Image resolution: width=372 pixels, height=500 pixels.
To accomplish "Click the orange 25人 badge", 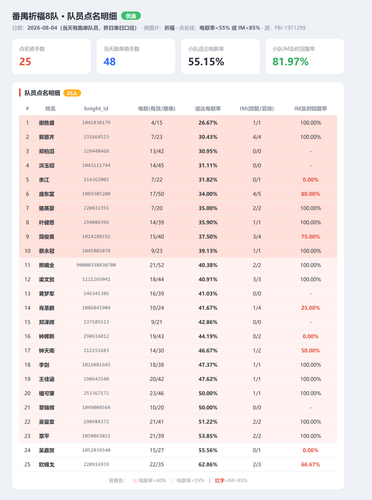I will (x=72, y=93).
